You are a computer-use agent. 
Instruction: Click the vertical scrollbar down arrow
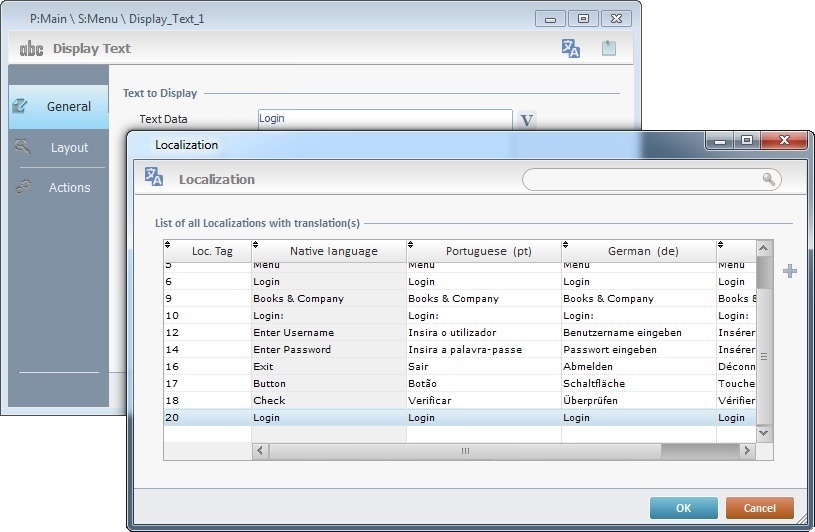pyautogui.click(x=764, y=434)
